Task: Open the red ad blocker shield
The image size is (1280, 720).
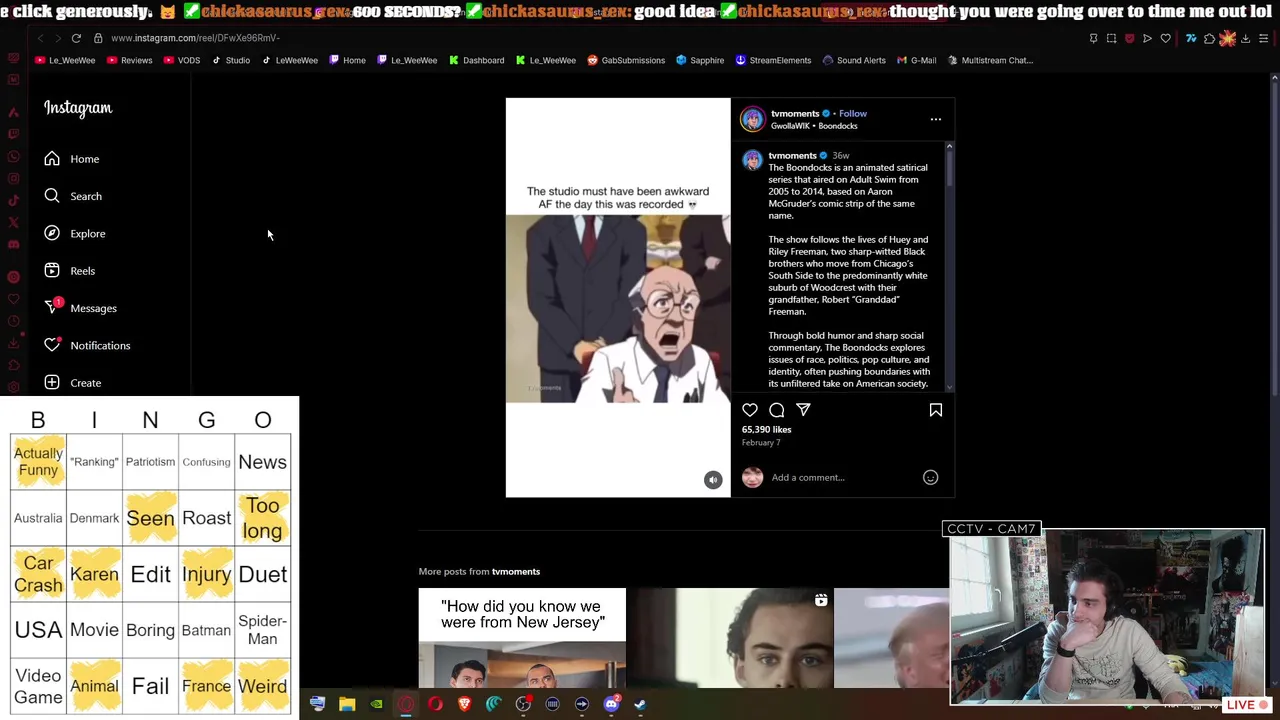Action: click(x=1130, y=39)
